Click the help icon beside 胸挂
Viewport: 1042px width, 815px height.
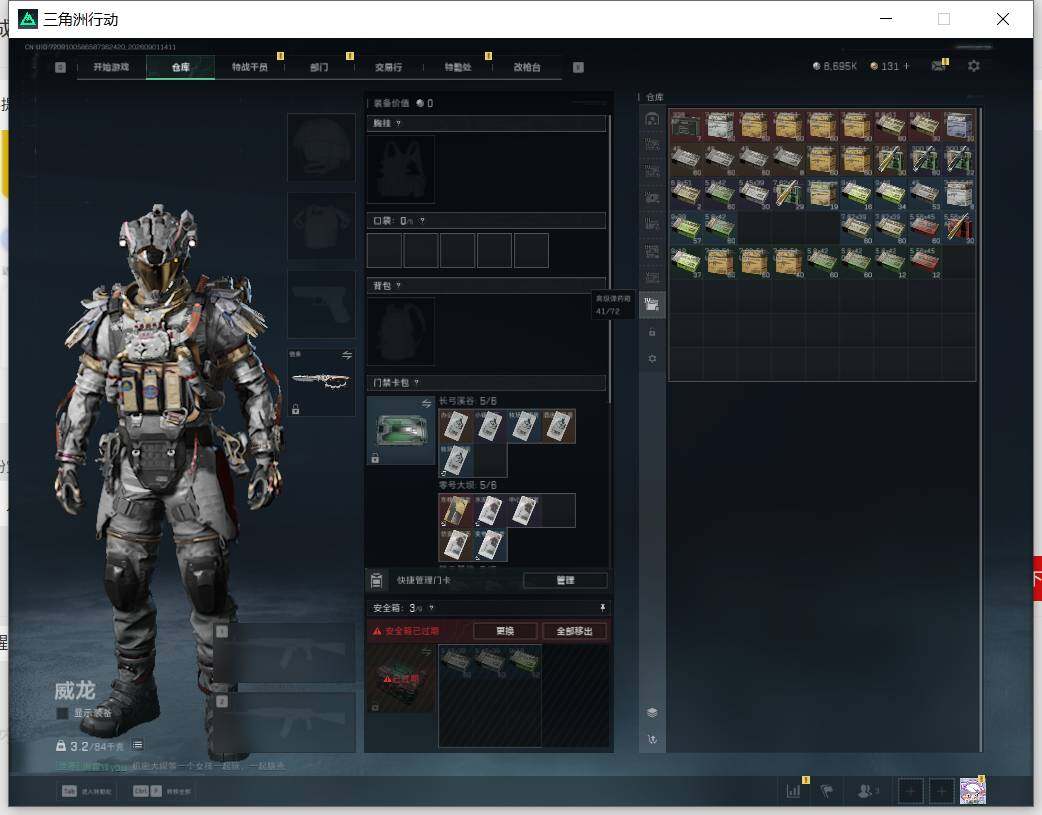pos(398,124)
